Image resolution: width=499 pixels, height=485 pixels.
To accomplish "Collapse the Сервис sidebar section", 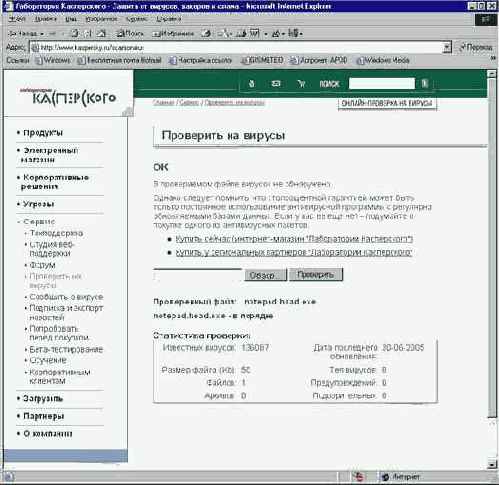I will [x=39, y=222].
